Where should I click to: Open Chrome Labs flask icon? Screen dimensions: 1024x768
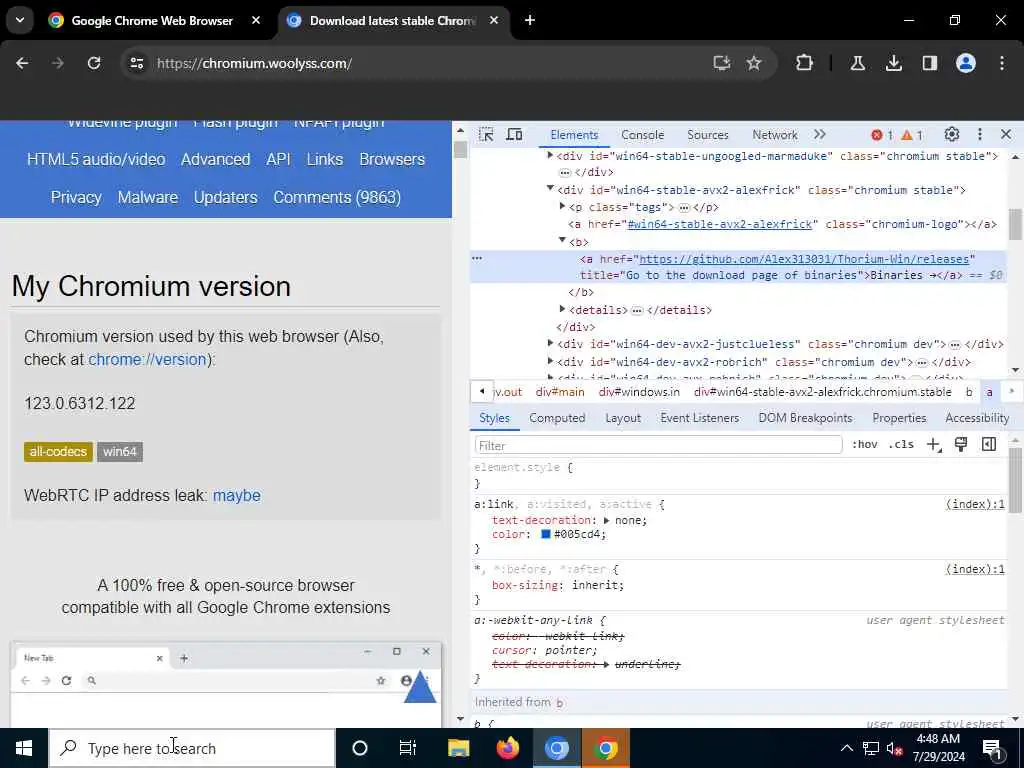[857, 63]
